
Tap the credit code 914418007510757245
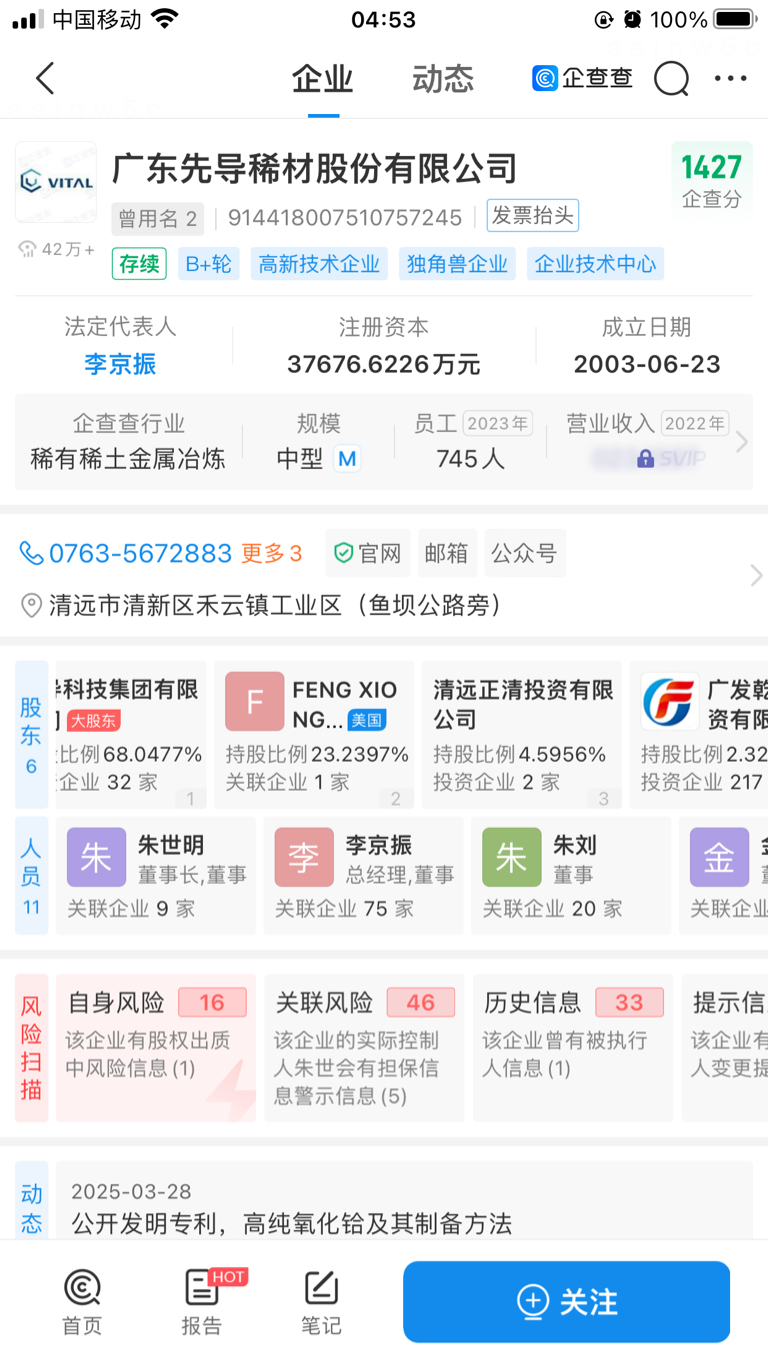345,218
